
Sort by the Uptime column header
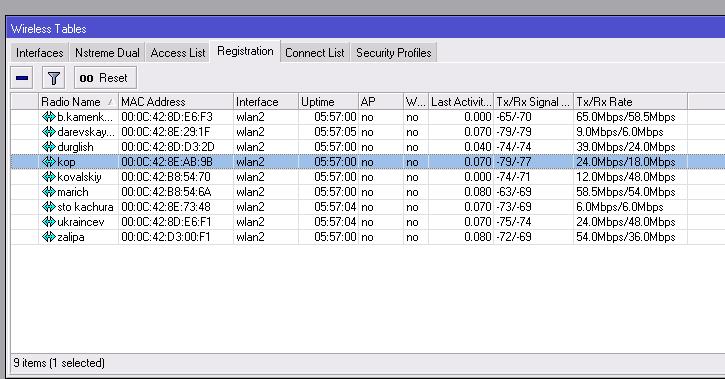click(x=328, y=102)
